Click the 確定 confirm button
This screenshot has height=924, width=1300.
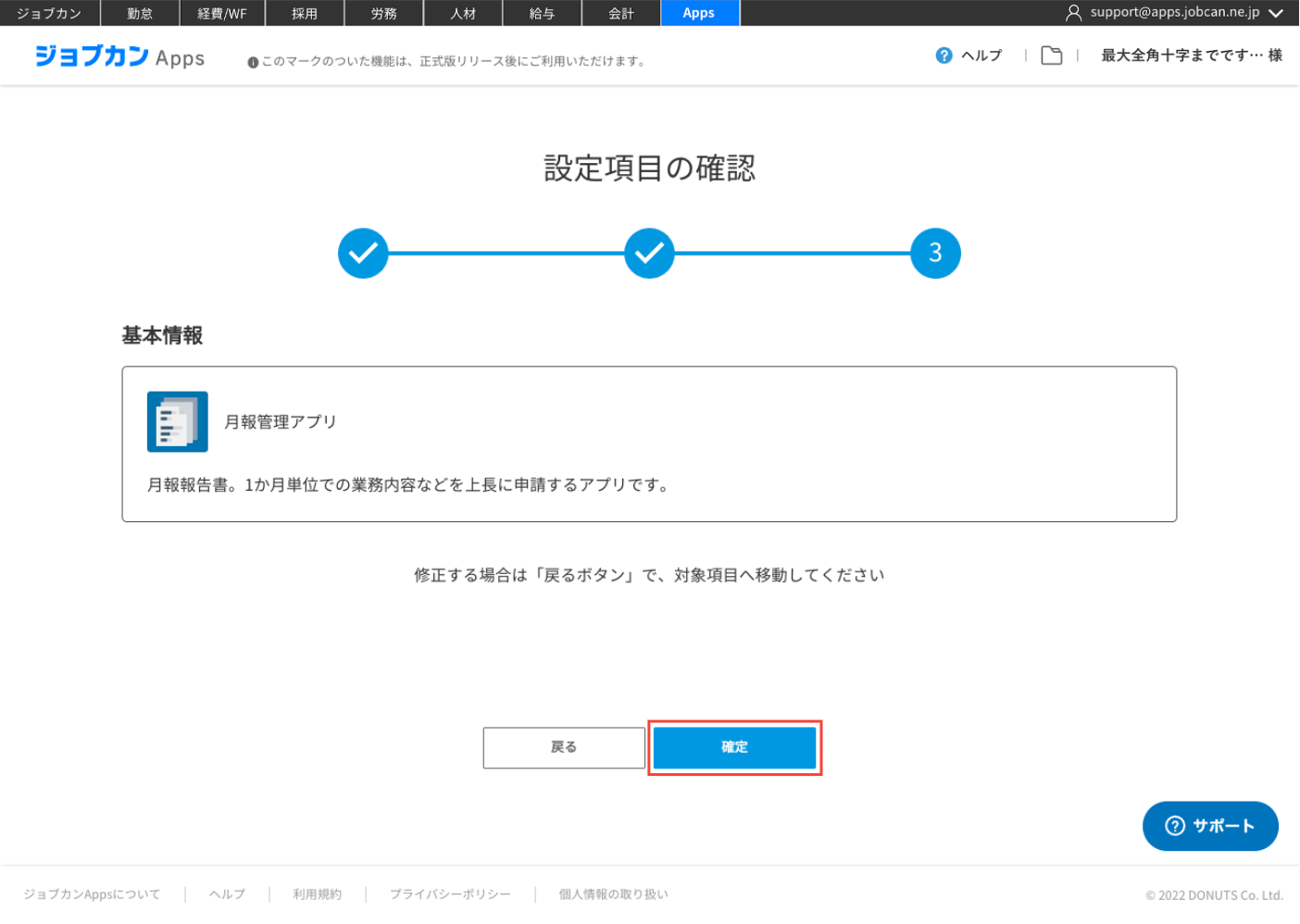click(734, 747)
